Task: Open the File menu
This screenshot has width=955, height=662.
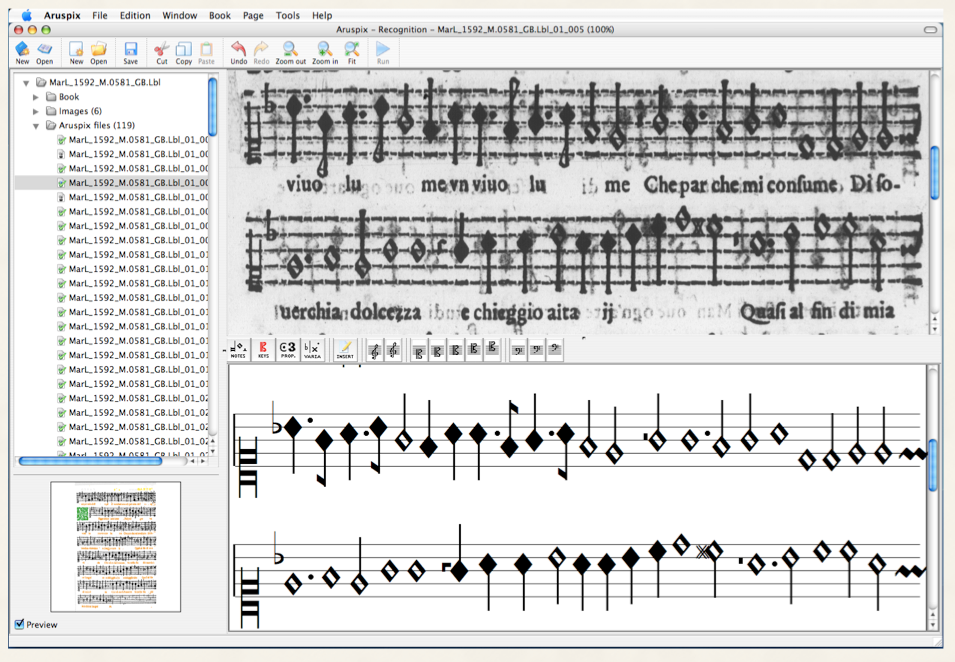Action: 100,15
